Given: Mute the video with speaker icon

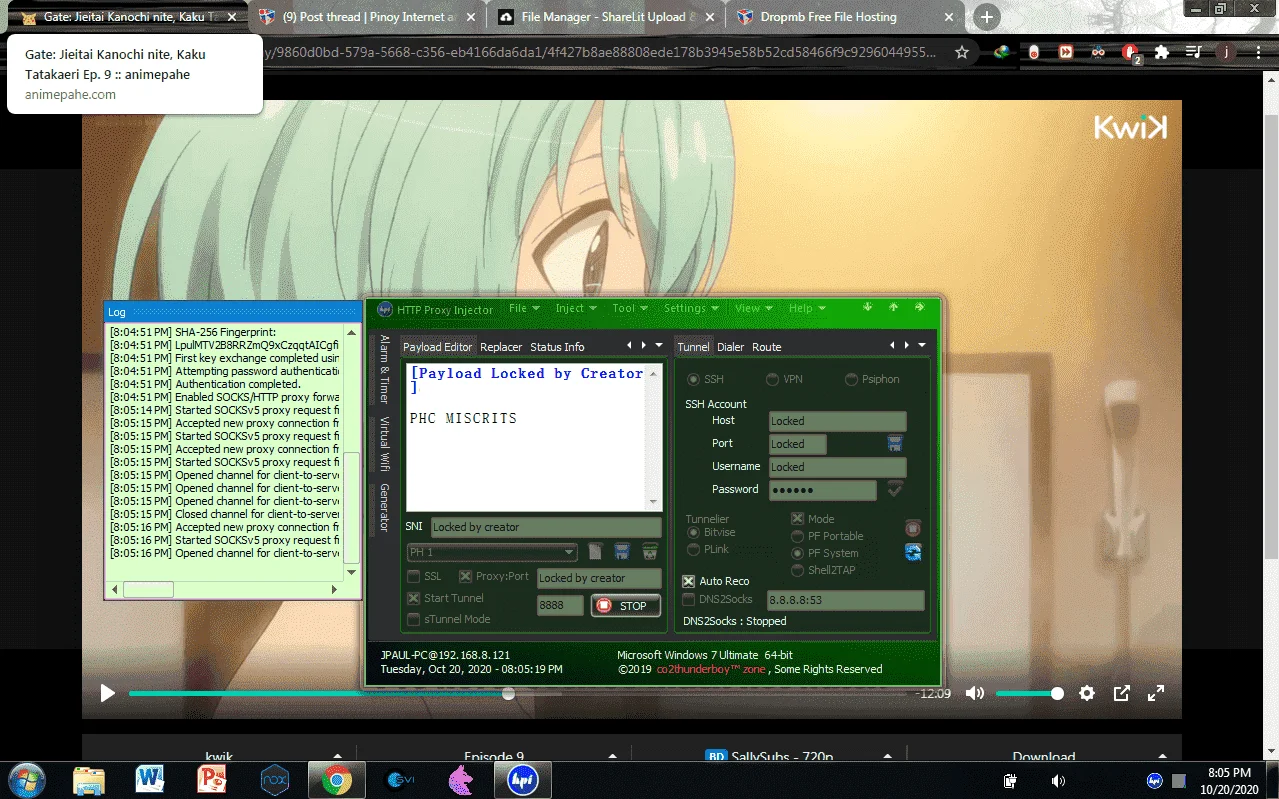Looking at the screenshot, I should click(x=975, y=693).
